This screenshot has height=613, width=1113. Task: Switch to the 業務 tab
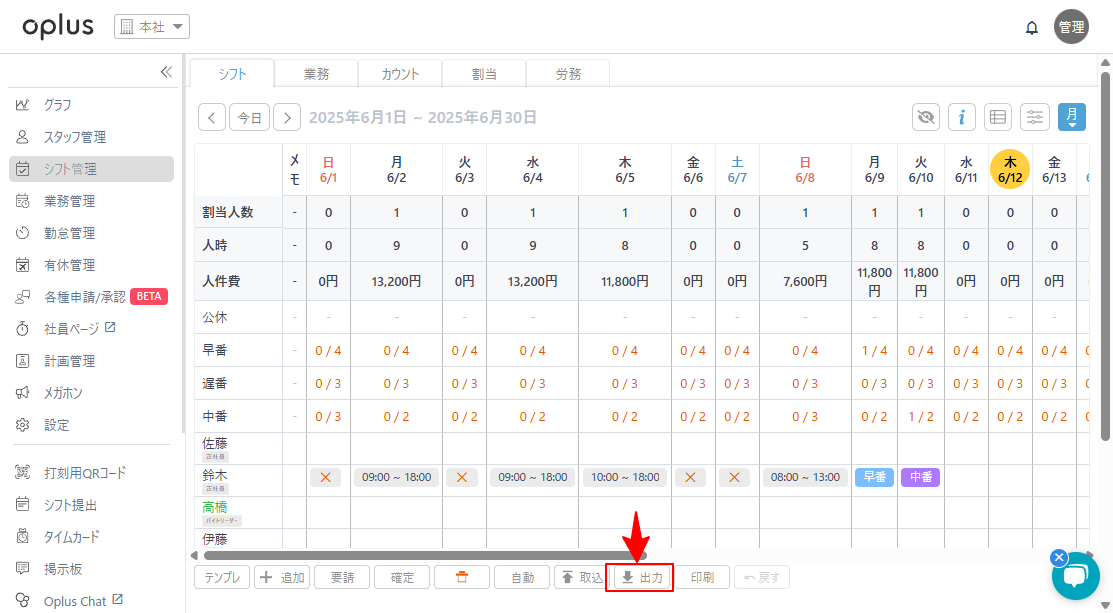click(x=316, y=74)
